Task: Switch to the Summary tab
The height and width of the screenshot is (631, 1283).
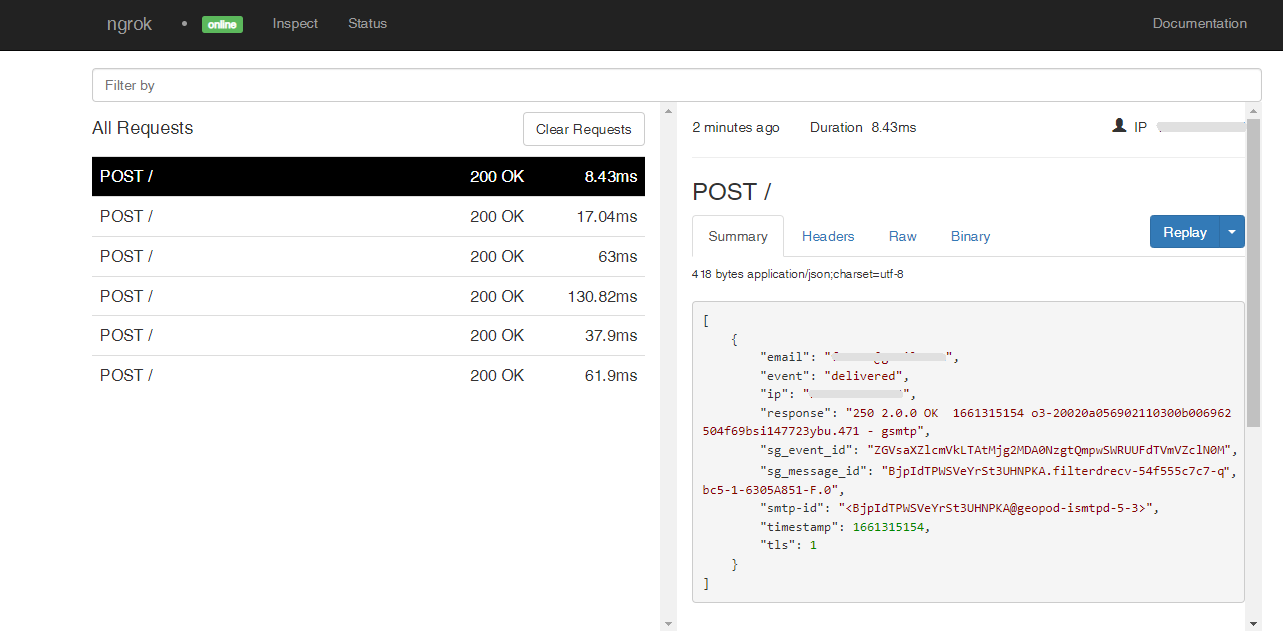Action: [x=738, y=236]
